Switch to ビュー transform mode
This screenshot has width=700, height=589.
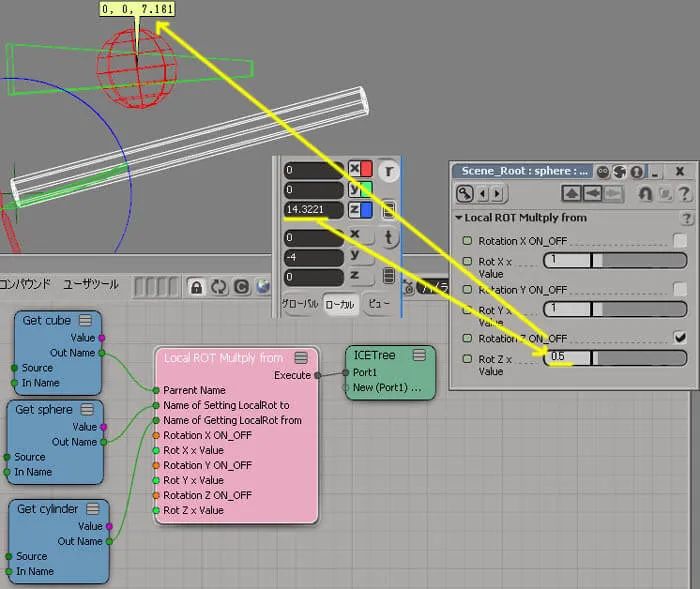point(379,304)
